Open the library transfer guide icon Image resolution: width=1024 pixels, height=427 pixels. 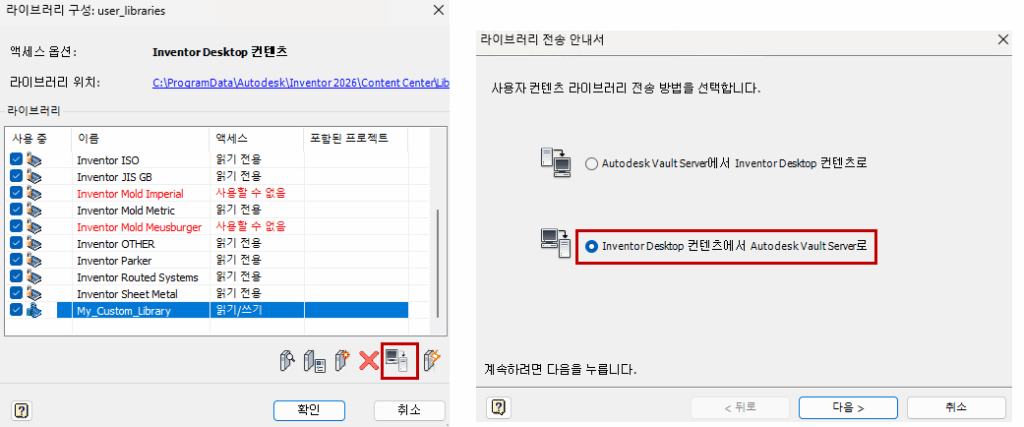click(398, 360)
